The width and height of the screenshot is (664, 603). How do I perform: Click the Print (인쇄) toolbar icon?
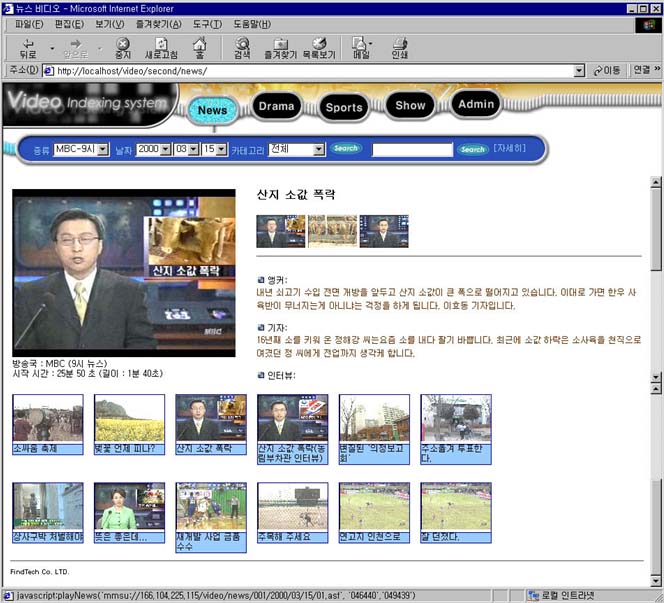point(400,48)
